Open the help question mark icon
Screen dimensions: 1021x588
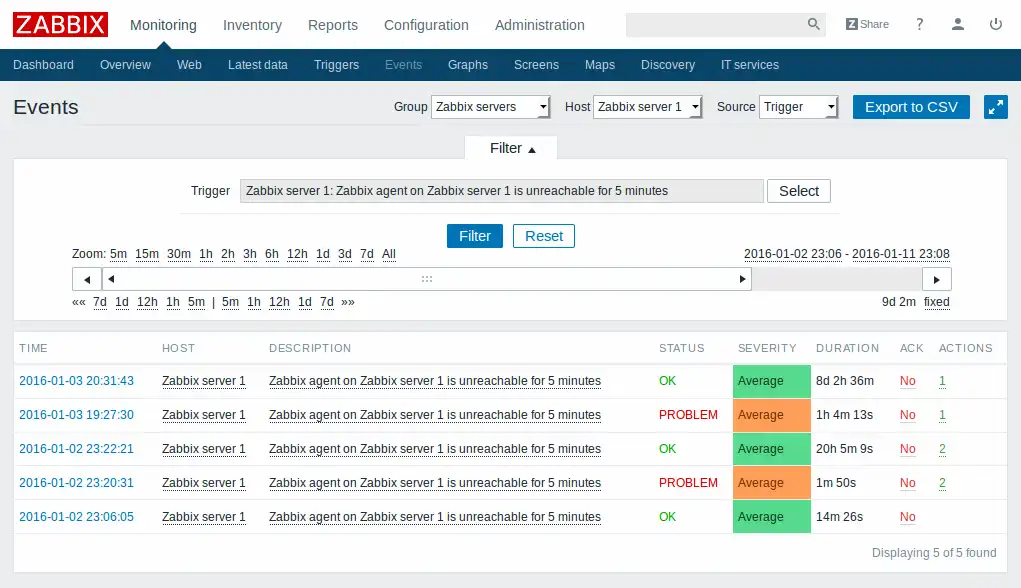pyautogui.click(x=919, y=24)
